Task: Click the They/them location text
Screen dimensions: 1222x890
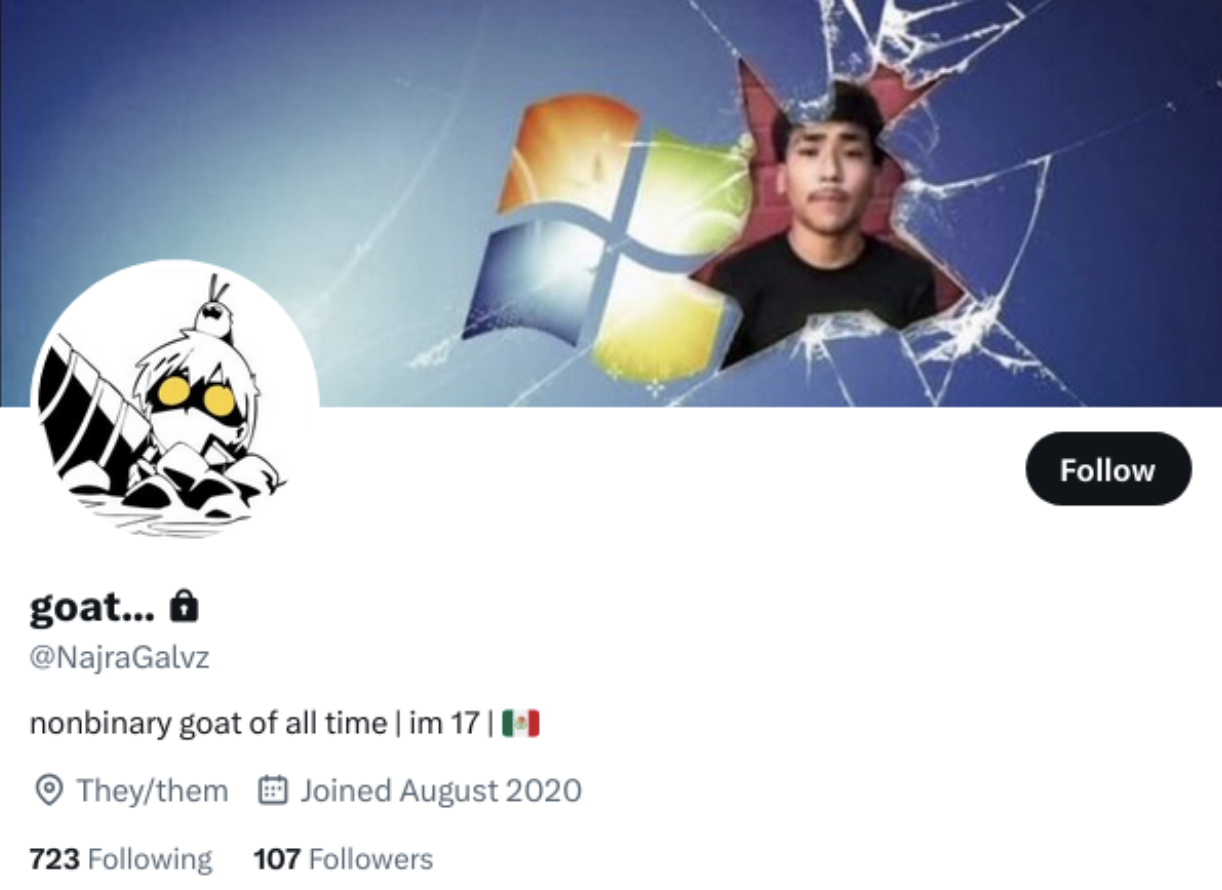Action: point(153,791)
